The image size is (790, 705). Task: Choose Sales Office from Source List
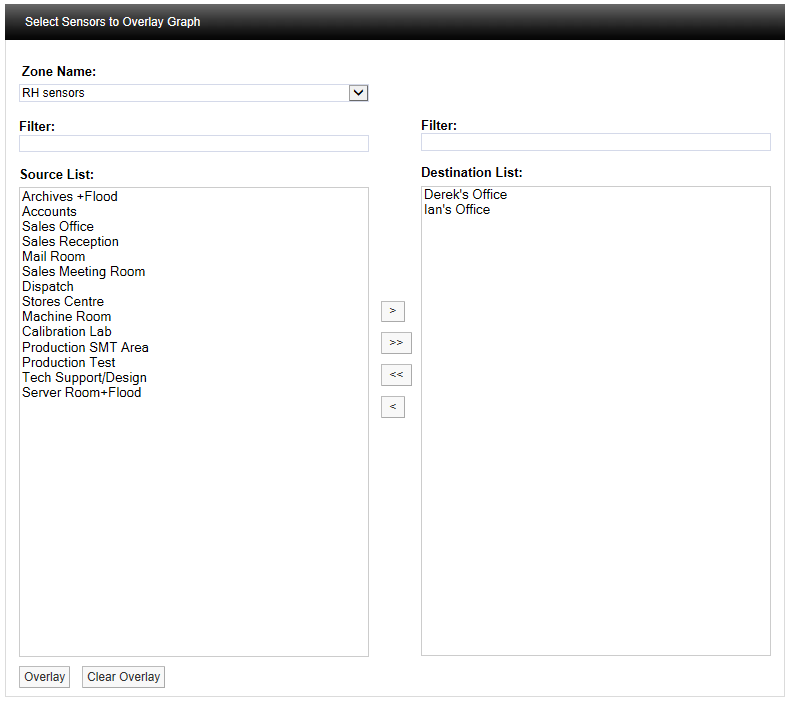tap(58, 227)
